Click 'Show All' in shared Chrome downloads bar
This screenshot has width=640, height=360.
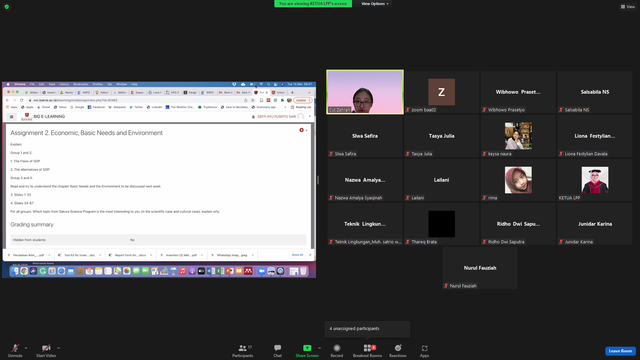297,255
